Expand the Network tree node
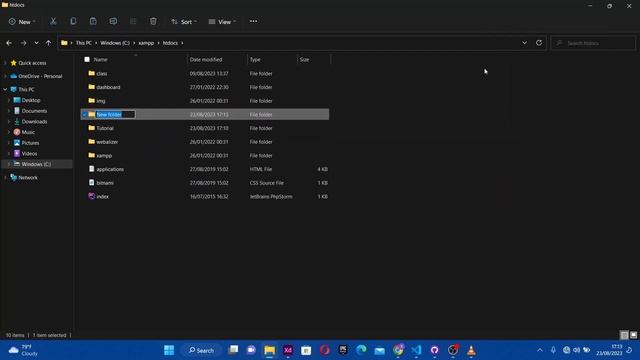This screenshot has height=360, width=640. pos(5,178)
